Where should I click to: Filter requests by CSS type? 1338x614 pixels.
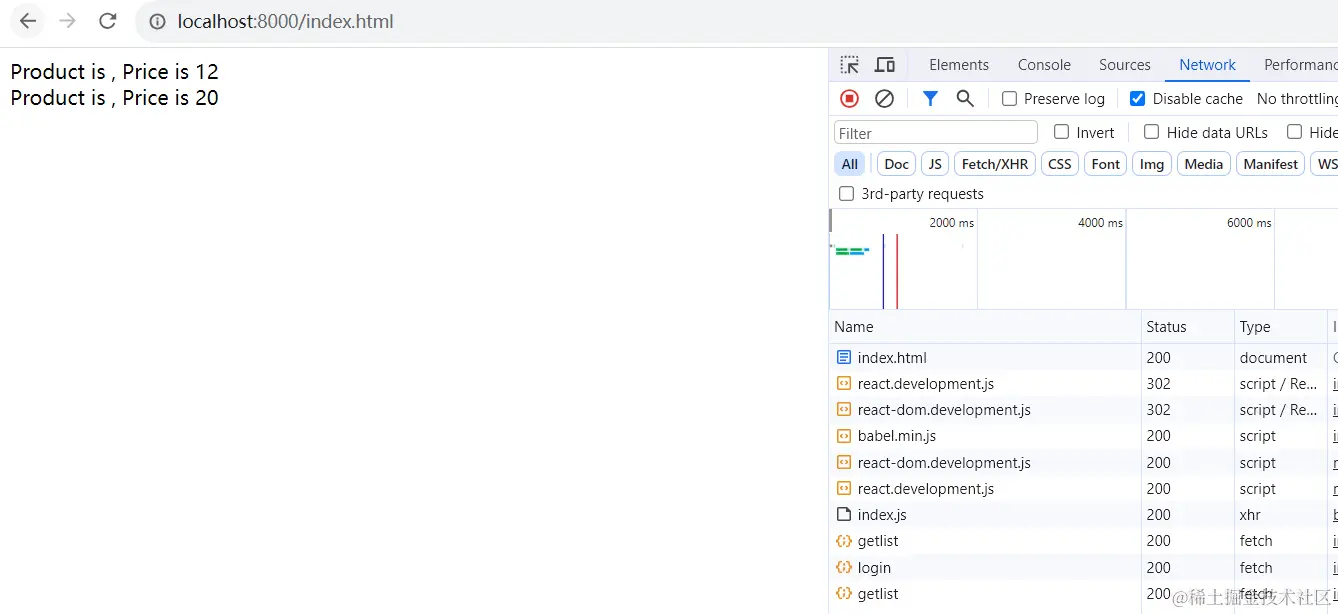(x=1060, y=164)
